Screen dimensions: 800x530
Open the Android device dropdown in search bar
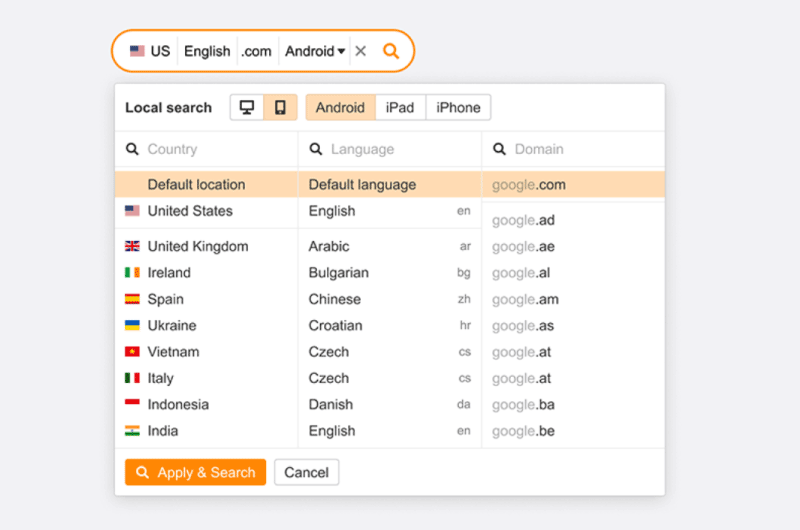[x=315, y=51]
